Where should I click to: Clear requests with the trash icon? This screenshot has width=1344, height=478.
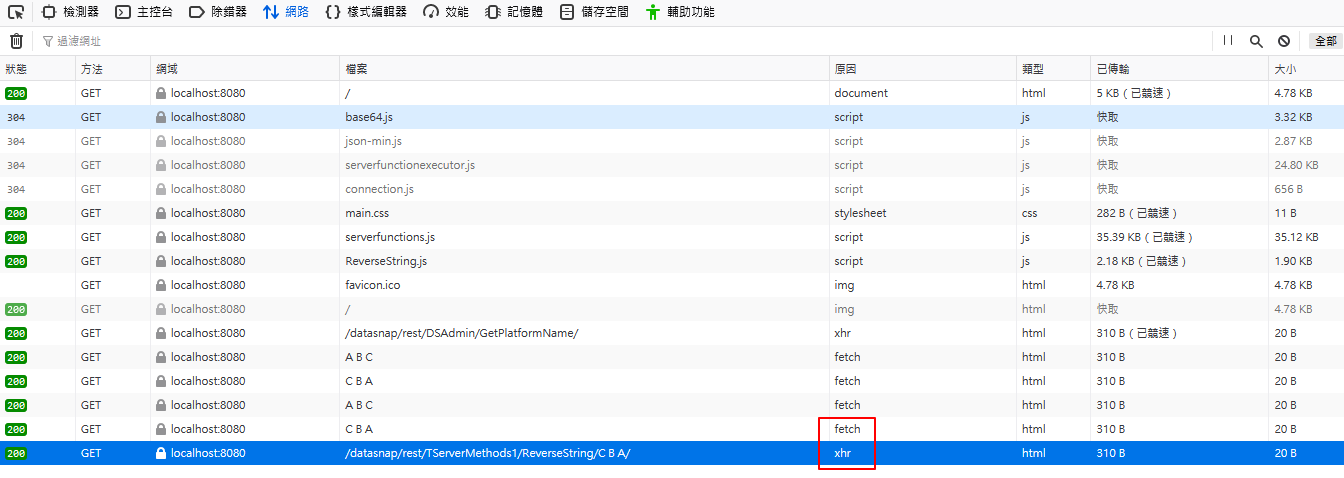(x=16, y=41)
